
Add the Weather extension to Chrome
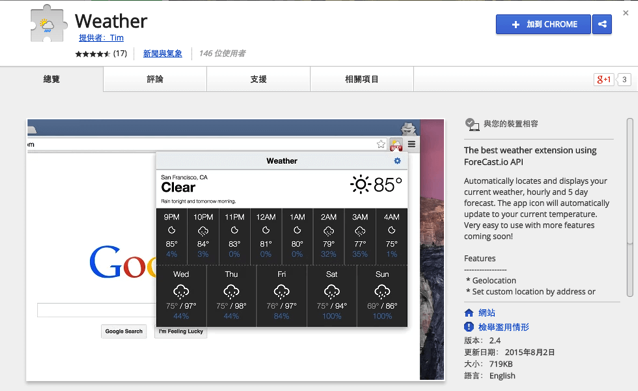point(543,24)
